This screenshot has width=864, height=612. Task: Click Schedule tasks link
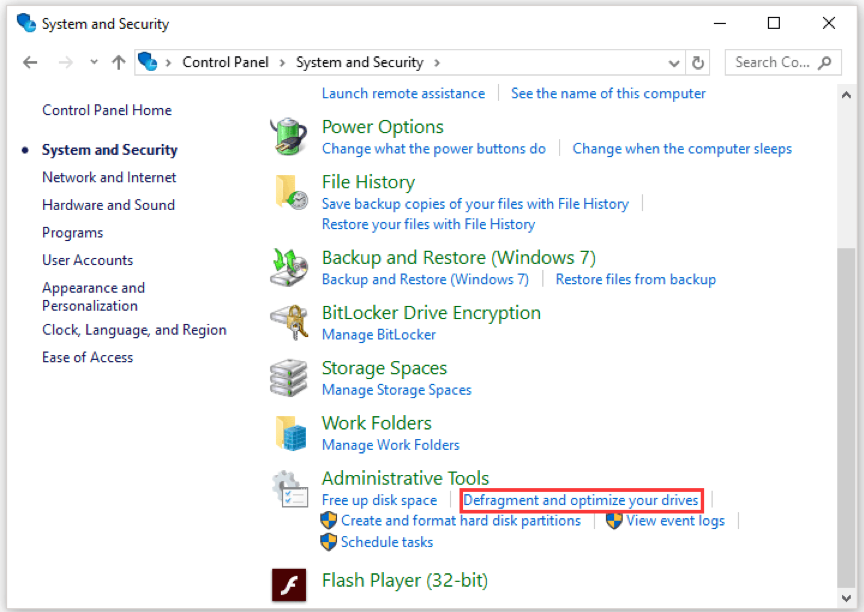pyautogui.click(x=387, y=542)
